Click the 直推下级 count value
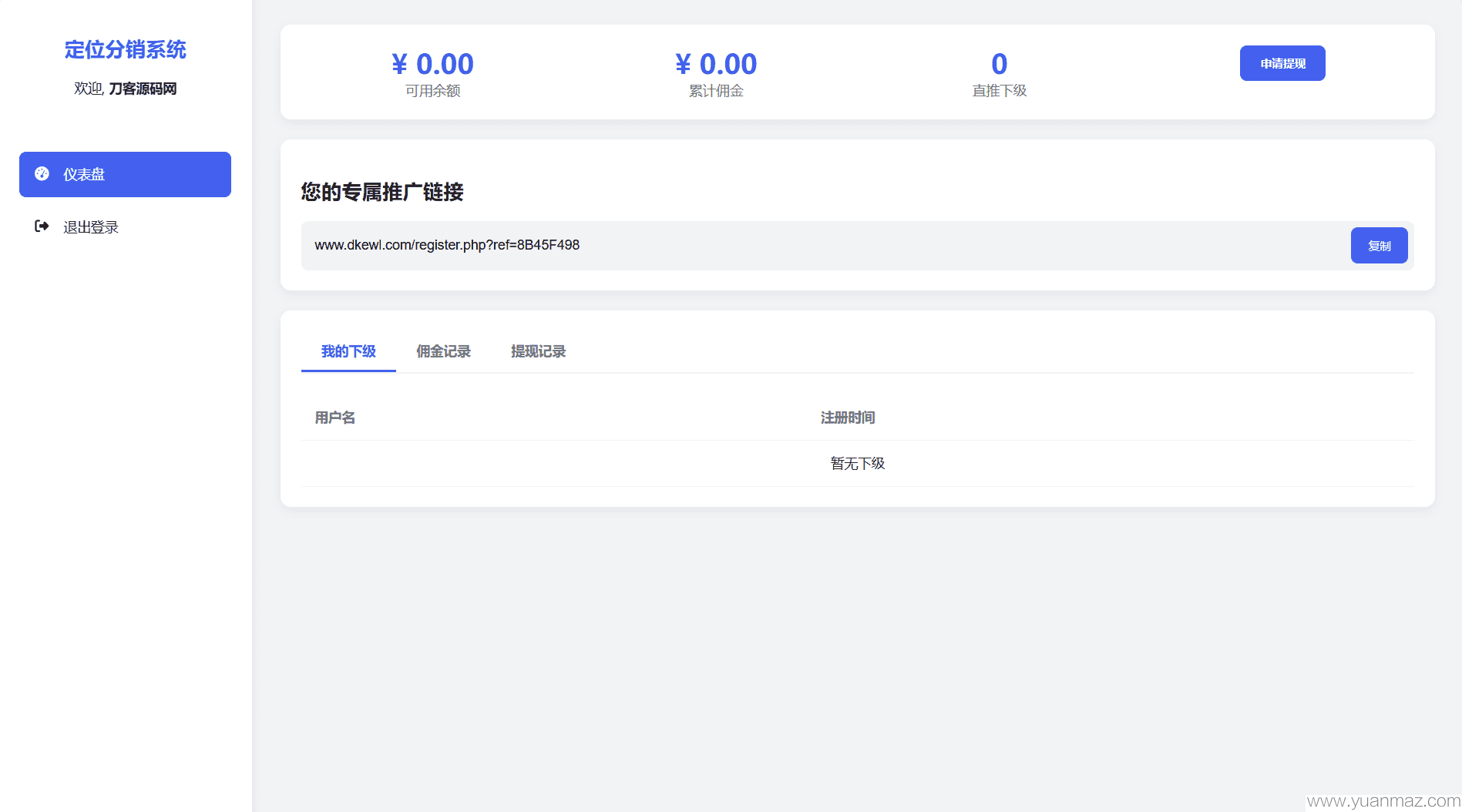This screenshot has height=812, width=1462. point(1000,64)
